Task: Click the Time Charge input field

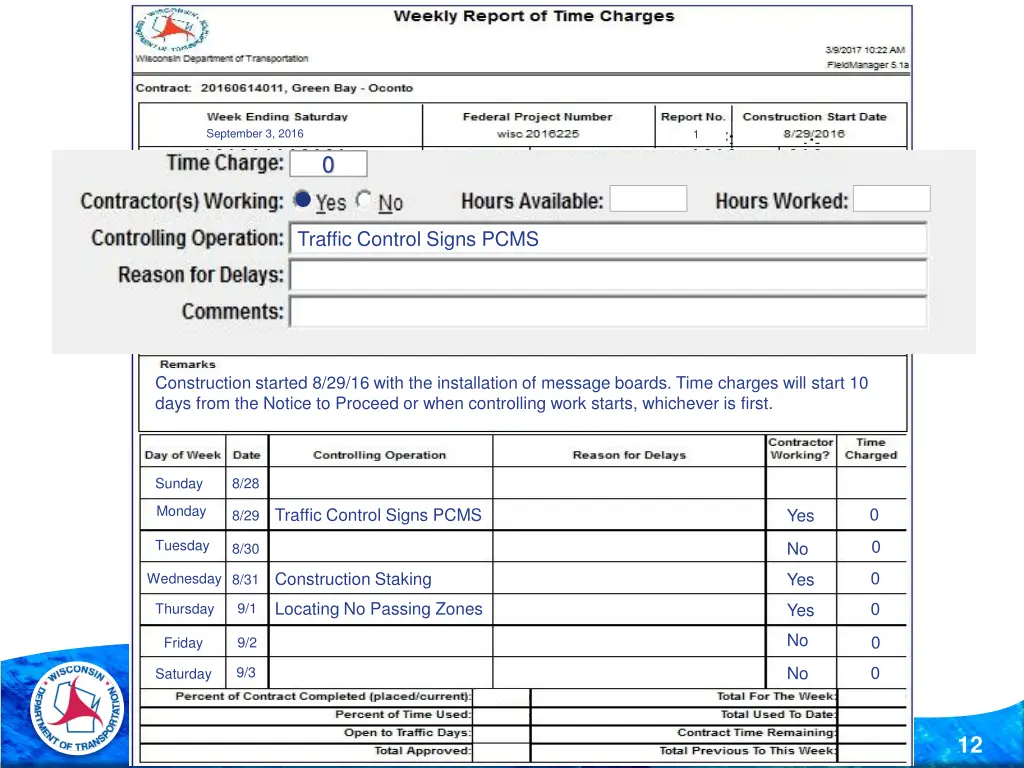Action: (x=328, y=164)
